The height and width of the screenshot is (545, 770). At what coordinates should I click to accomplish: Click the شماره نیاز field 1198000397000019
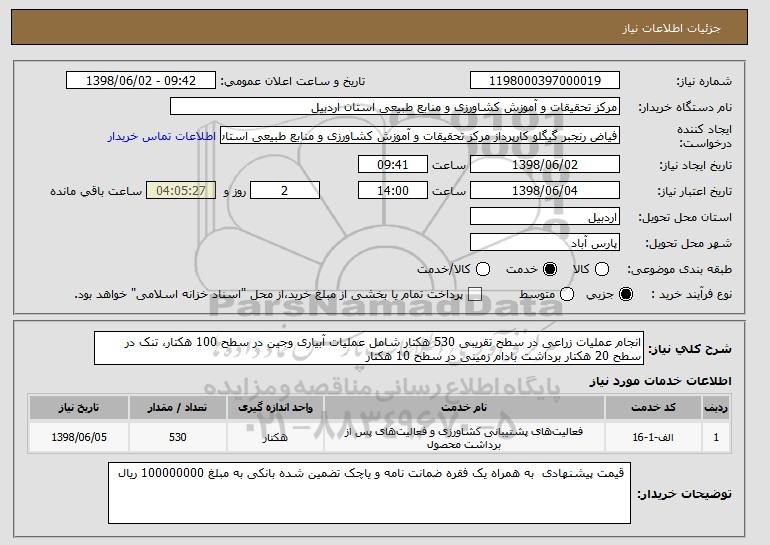[x=545, y=81]
